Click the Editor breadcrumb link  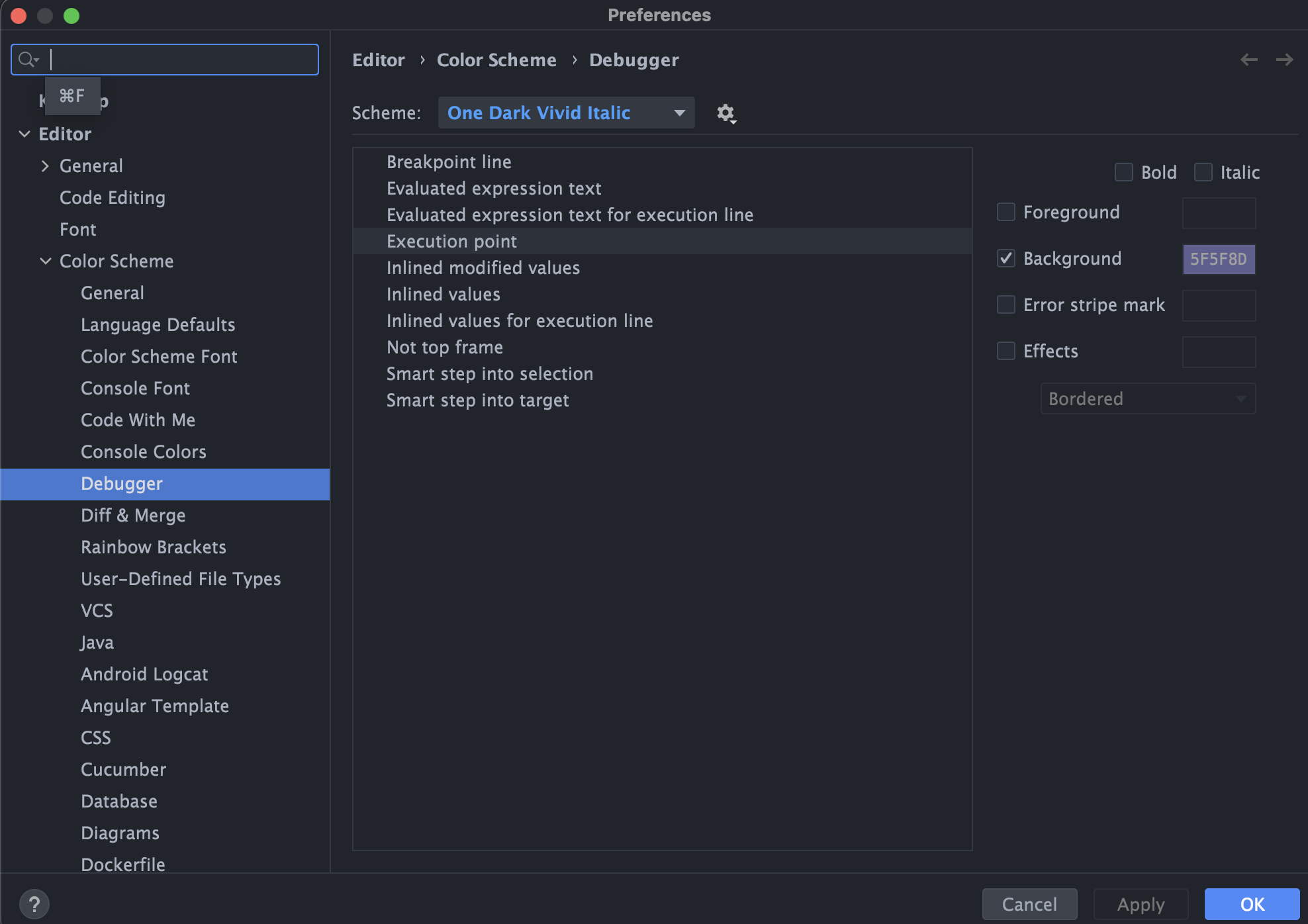point(378,60)
